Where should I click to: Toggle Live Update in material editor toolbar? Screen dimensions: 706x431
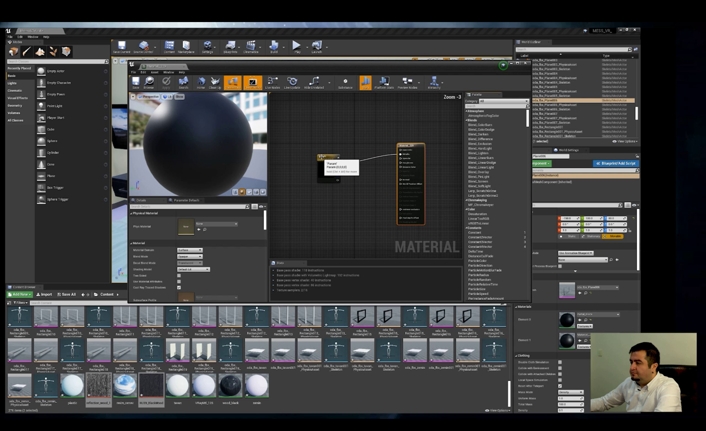(292, 83)
